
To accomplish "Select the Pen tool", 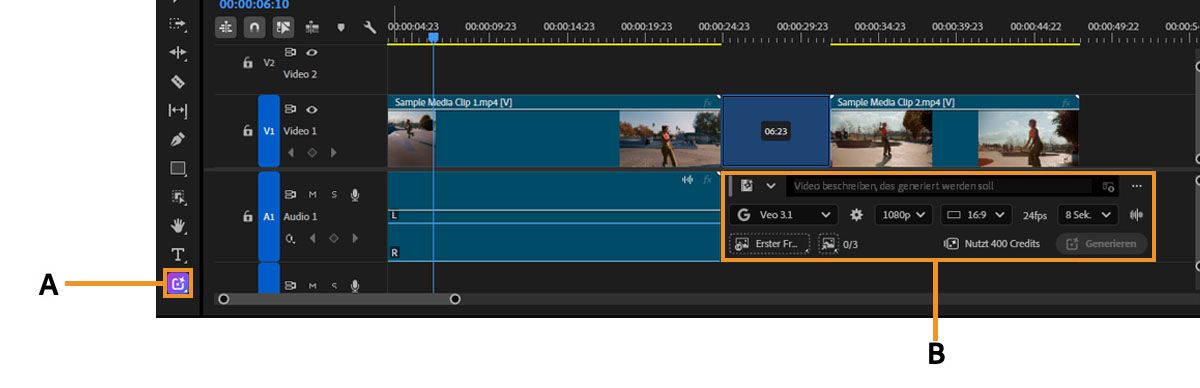I will pos(178,139).
